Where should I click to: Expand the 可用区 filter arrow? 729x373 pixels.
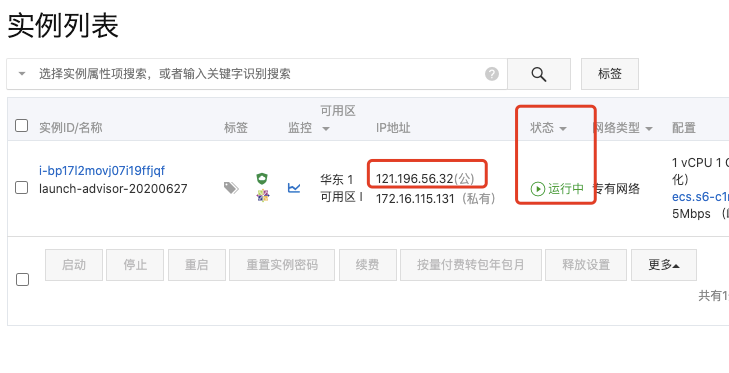(326, 129)
